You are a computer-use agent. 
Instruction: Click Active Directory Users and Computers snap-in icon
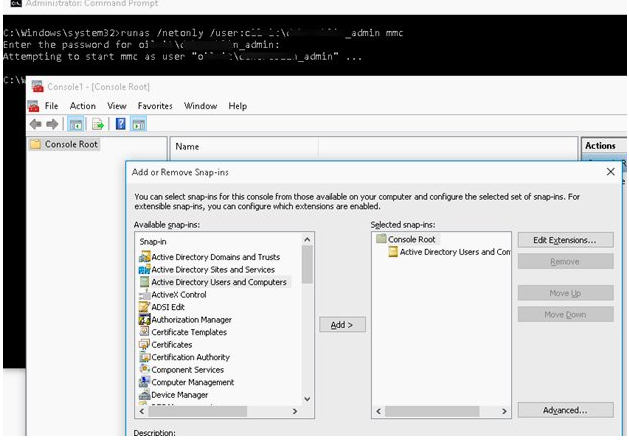144,282
